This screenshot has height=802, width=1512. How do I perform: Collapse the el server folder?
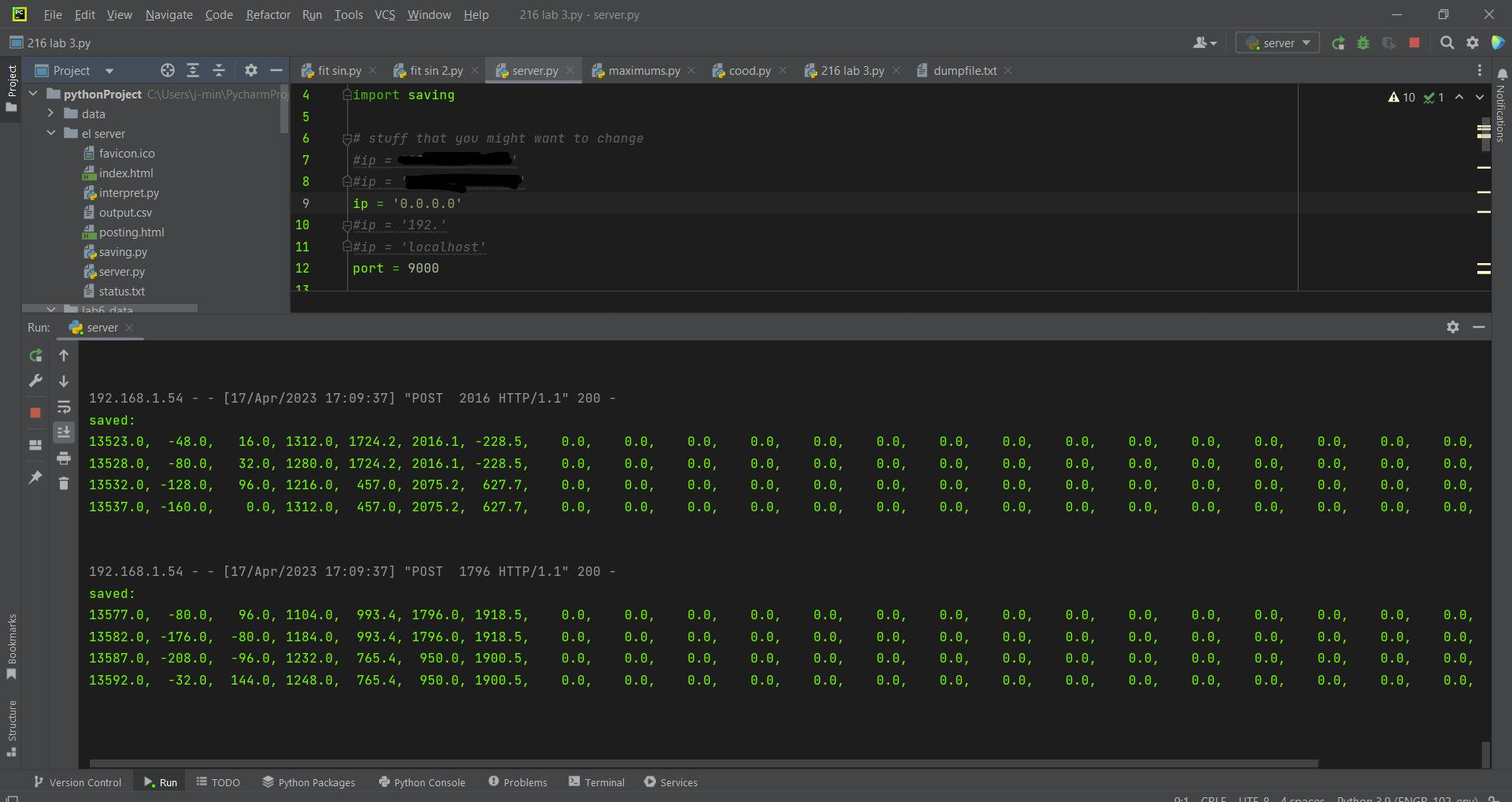point(50,133)
